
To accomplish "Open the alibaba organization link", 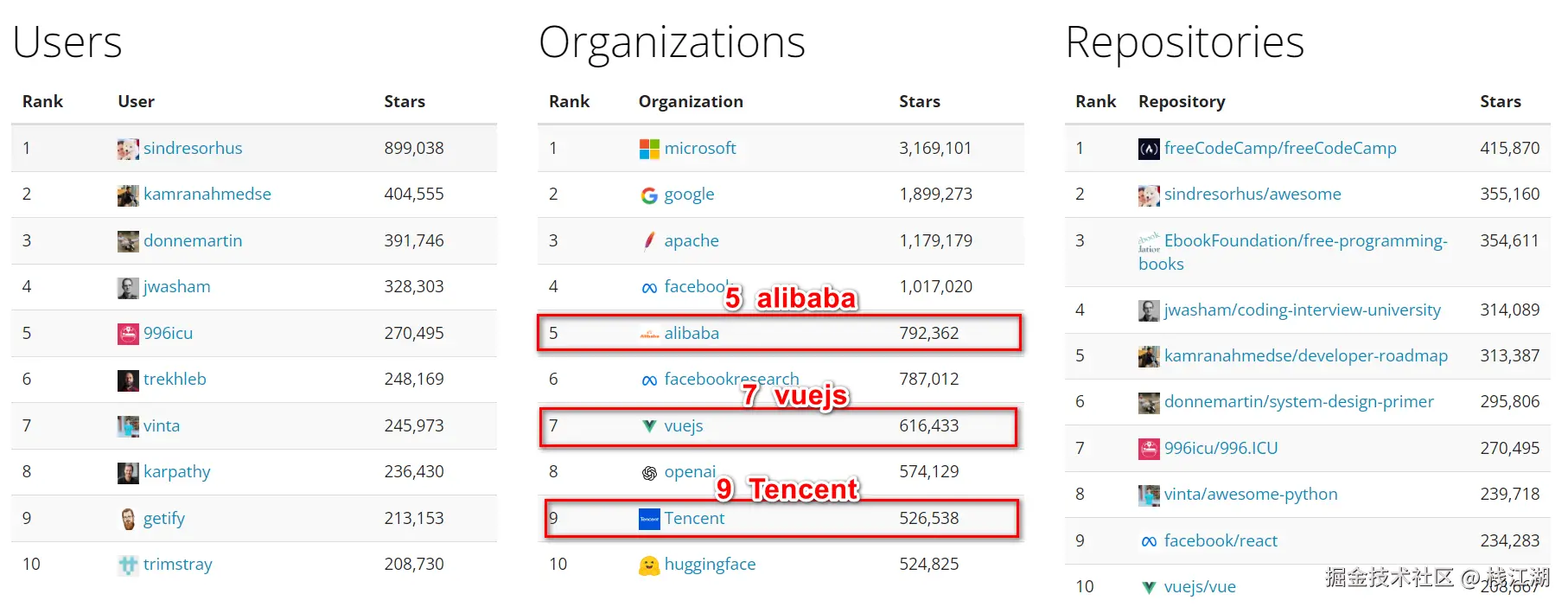I will [692, 334].
